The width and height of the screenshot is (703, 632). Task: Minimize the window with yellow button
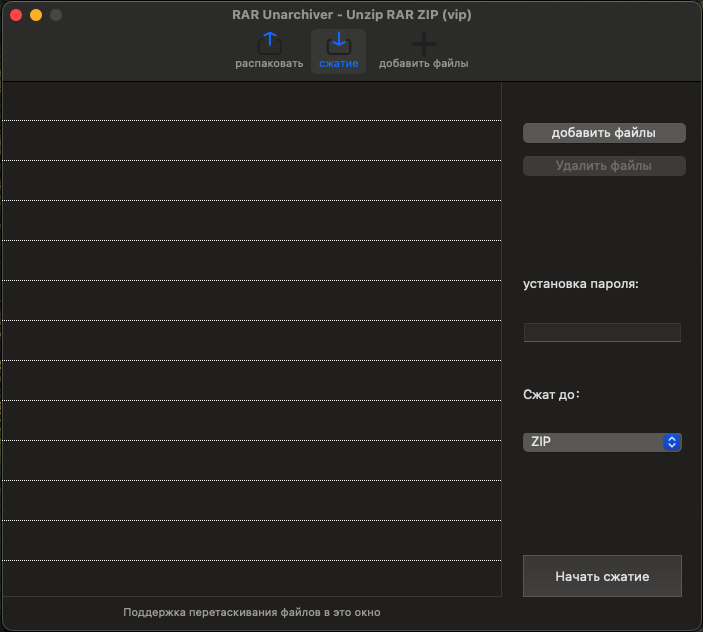(36, 15)
